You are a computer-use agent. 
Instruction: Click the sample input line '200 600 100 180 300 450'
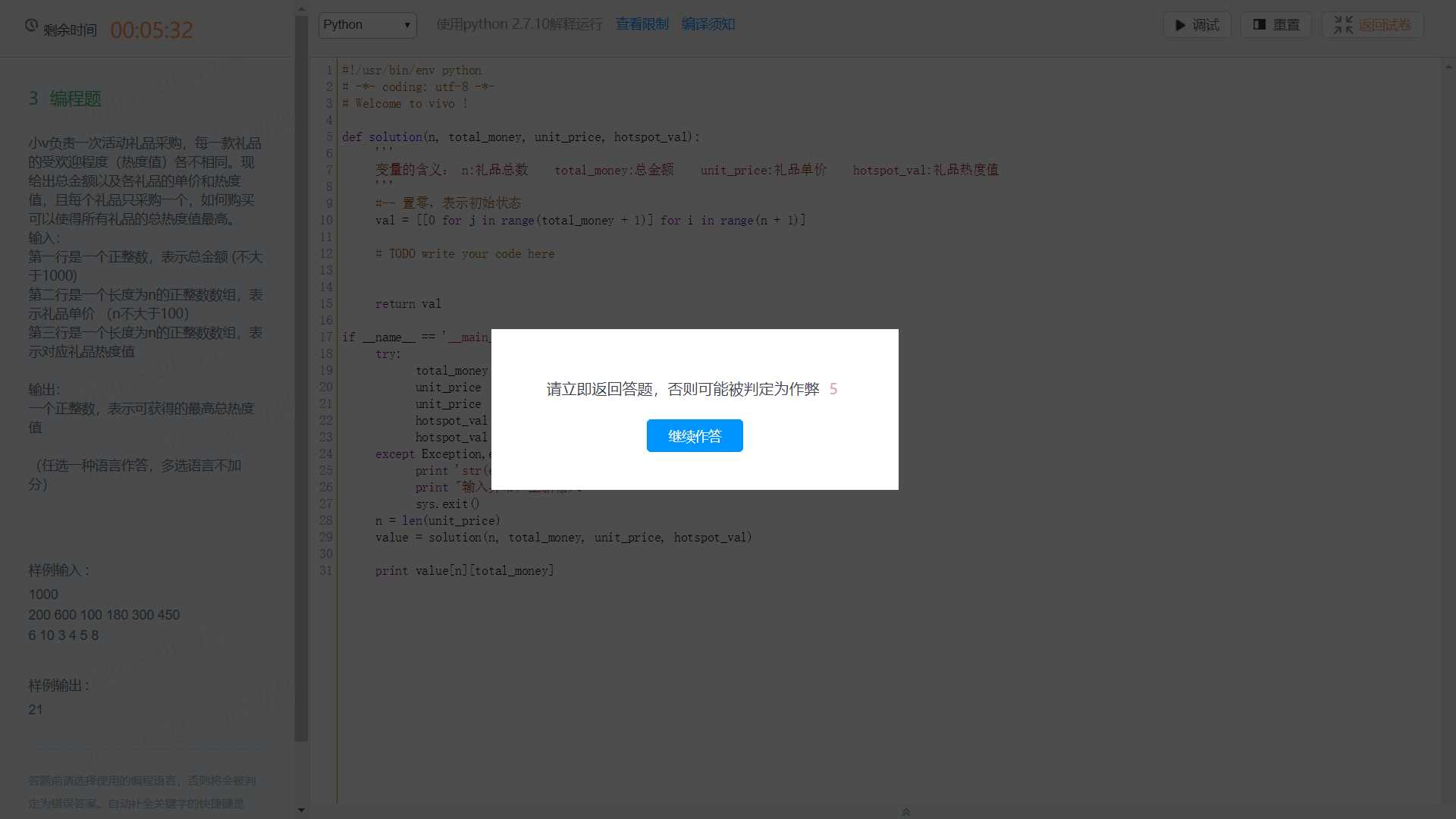[104, 615]
